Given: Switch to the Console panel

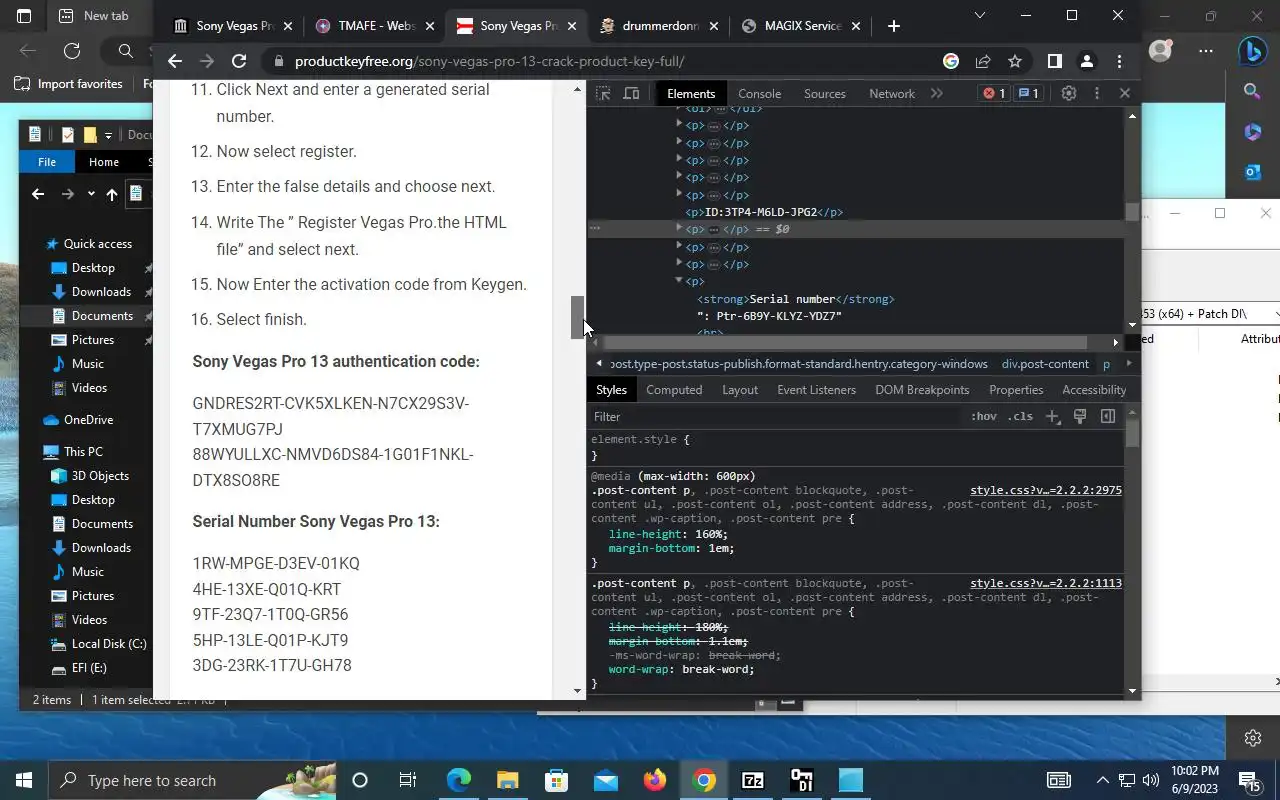Looking at the screenshot, I should [x=759, y=93].
